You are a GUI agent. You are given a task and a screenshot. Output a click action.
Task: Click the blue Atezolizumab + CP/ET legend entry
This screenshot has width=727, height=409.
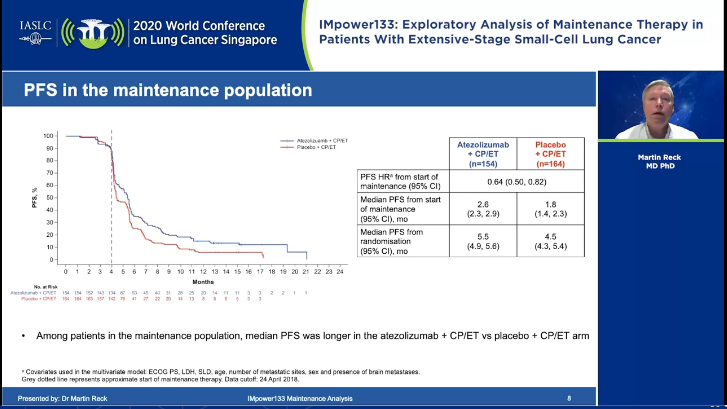(x=314, y=141)
